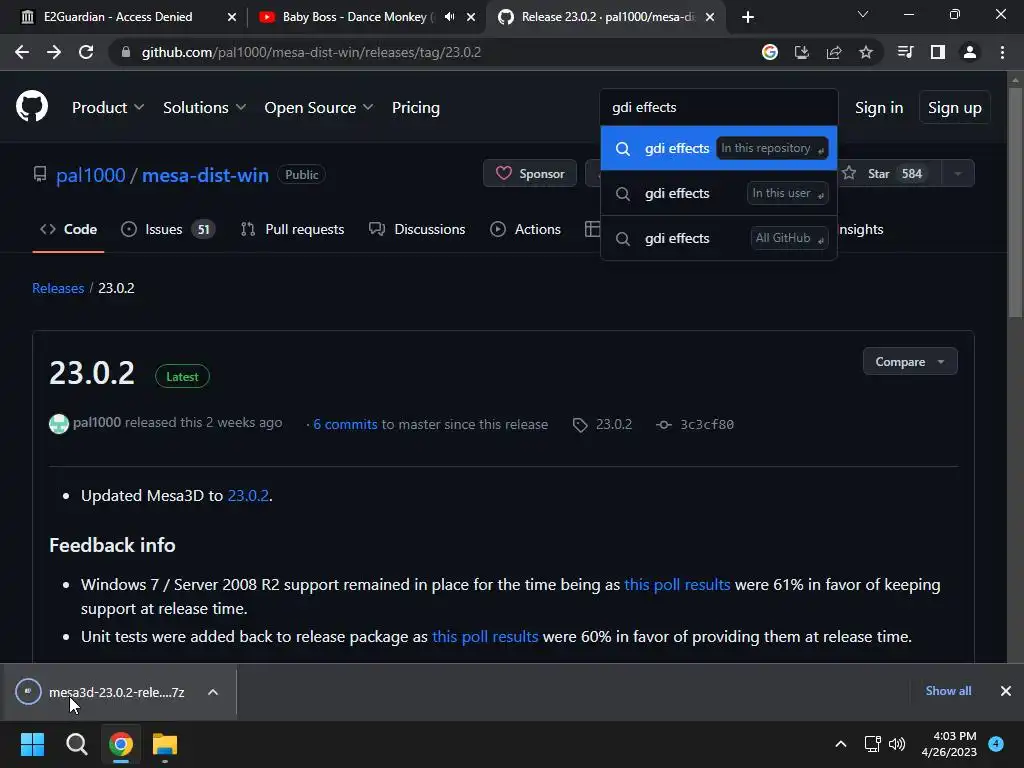Search gdi effects in this user
1024x768 pixels.
[718, 193]
